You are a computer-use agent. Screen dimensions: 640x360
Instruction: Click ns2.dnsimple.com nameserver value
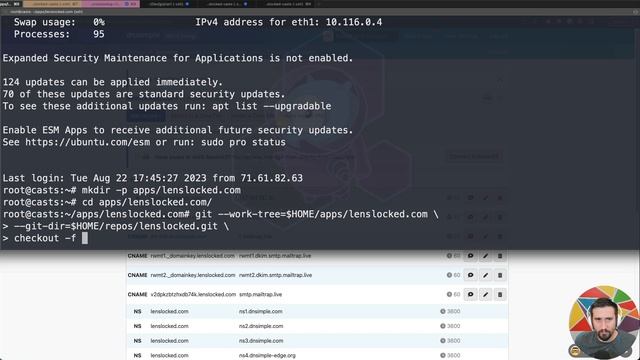[261, 326]
